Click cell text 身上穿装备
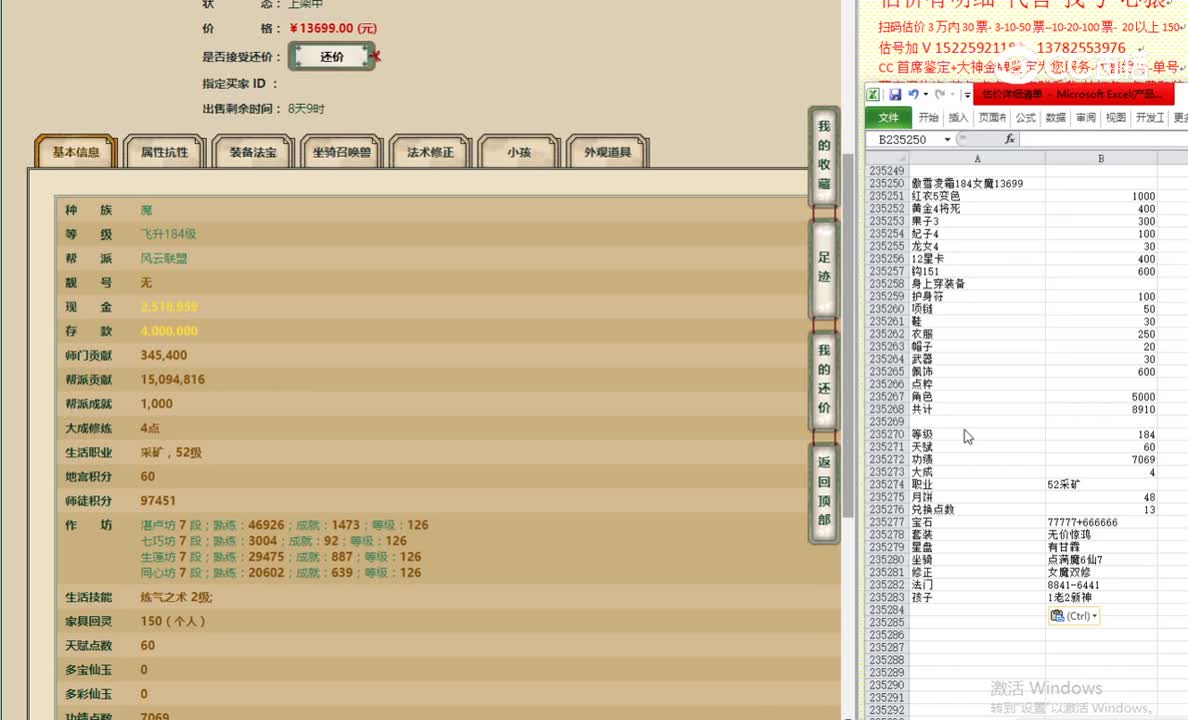 pos(938,284)
